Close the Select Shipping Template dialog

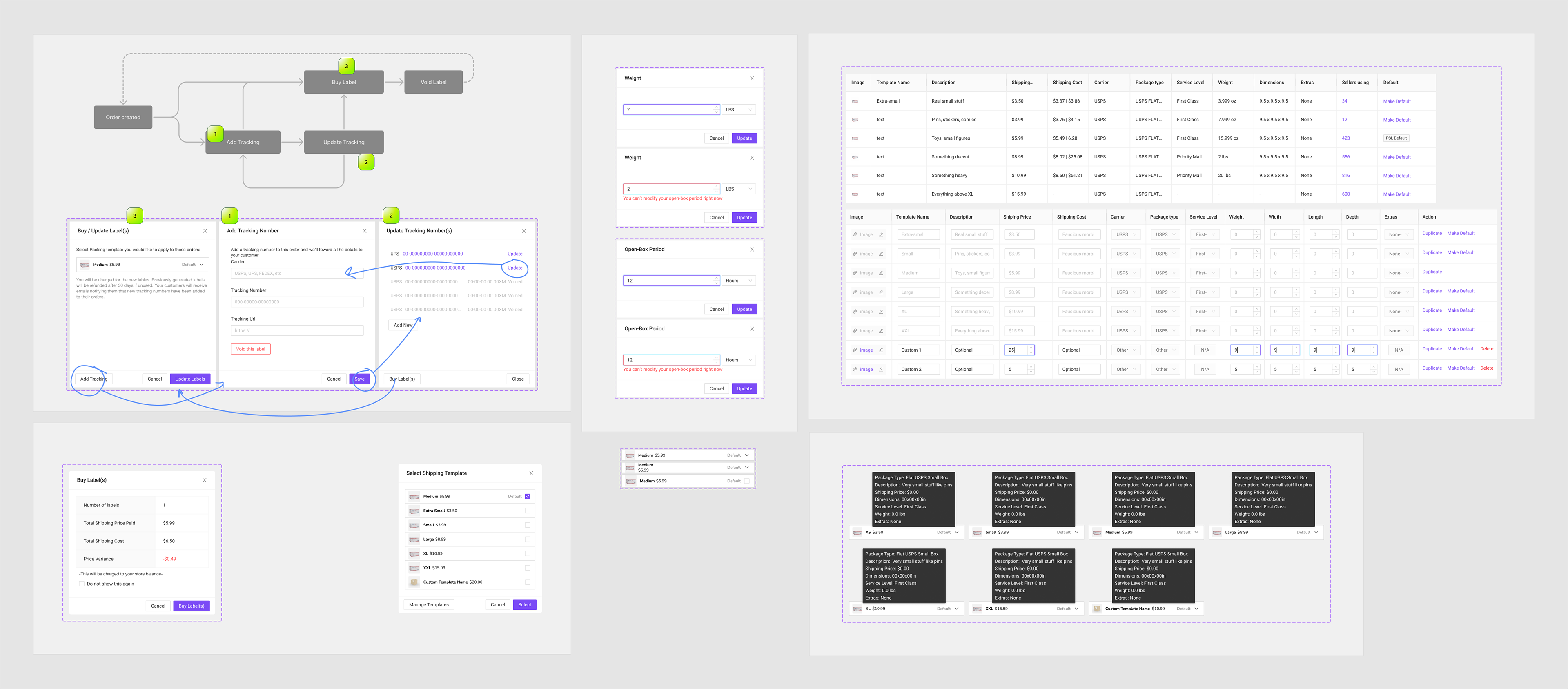531,473
